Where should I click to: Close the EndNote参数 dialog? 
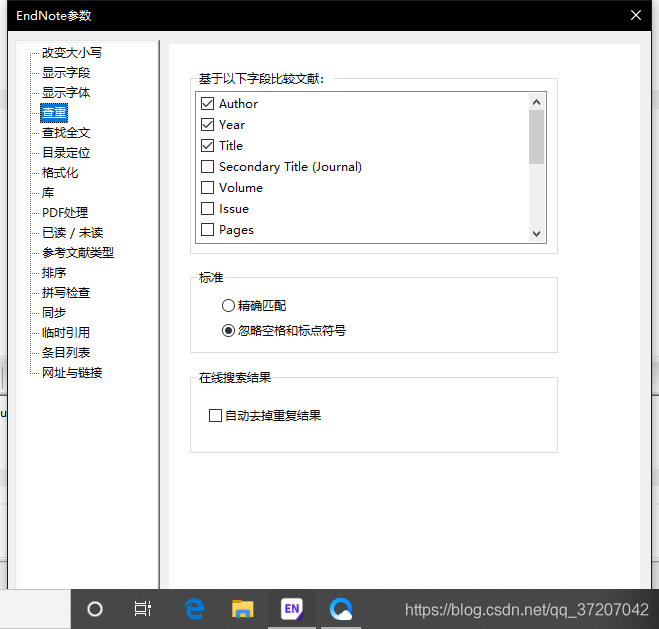point(636,15)
